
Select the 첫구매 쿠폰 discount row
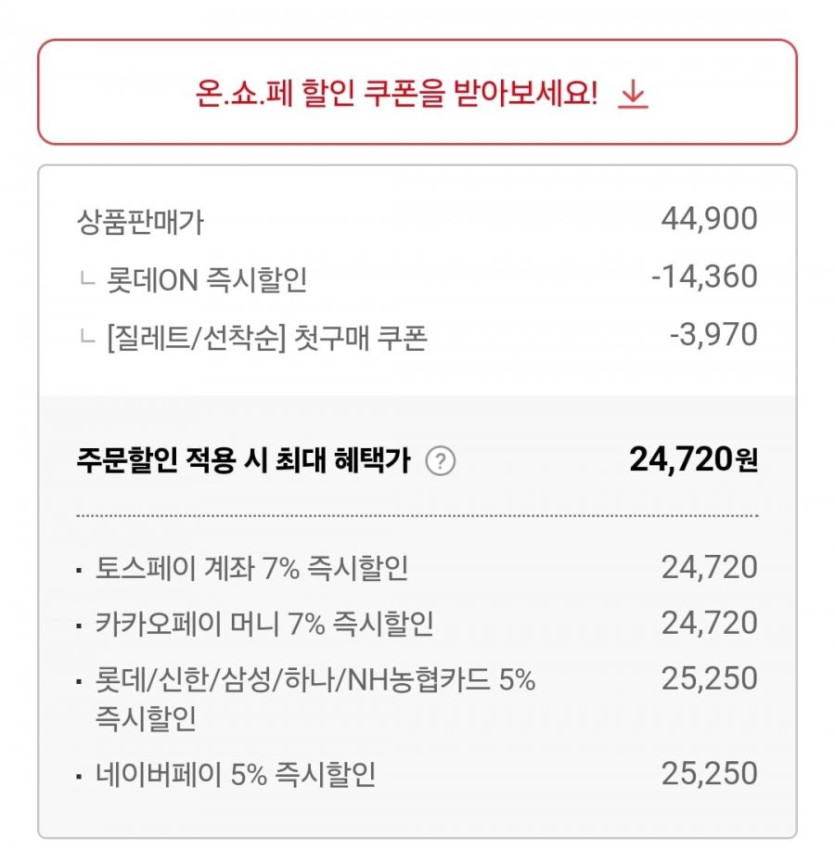(267, 337)
